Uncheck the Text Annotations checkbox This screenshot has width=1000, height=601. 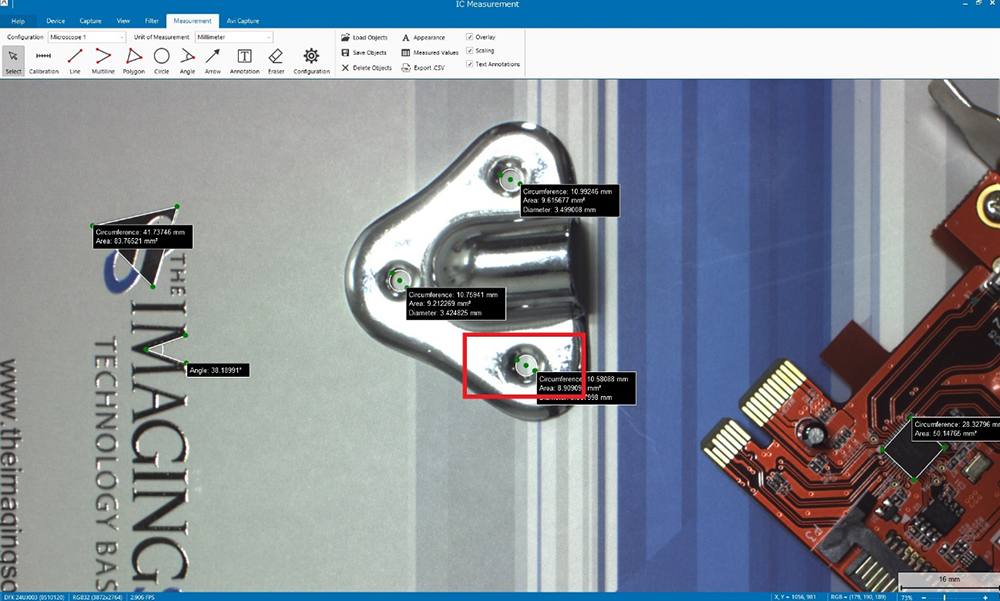pyautogui.click(x=469, y=64)
